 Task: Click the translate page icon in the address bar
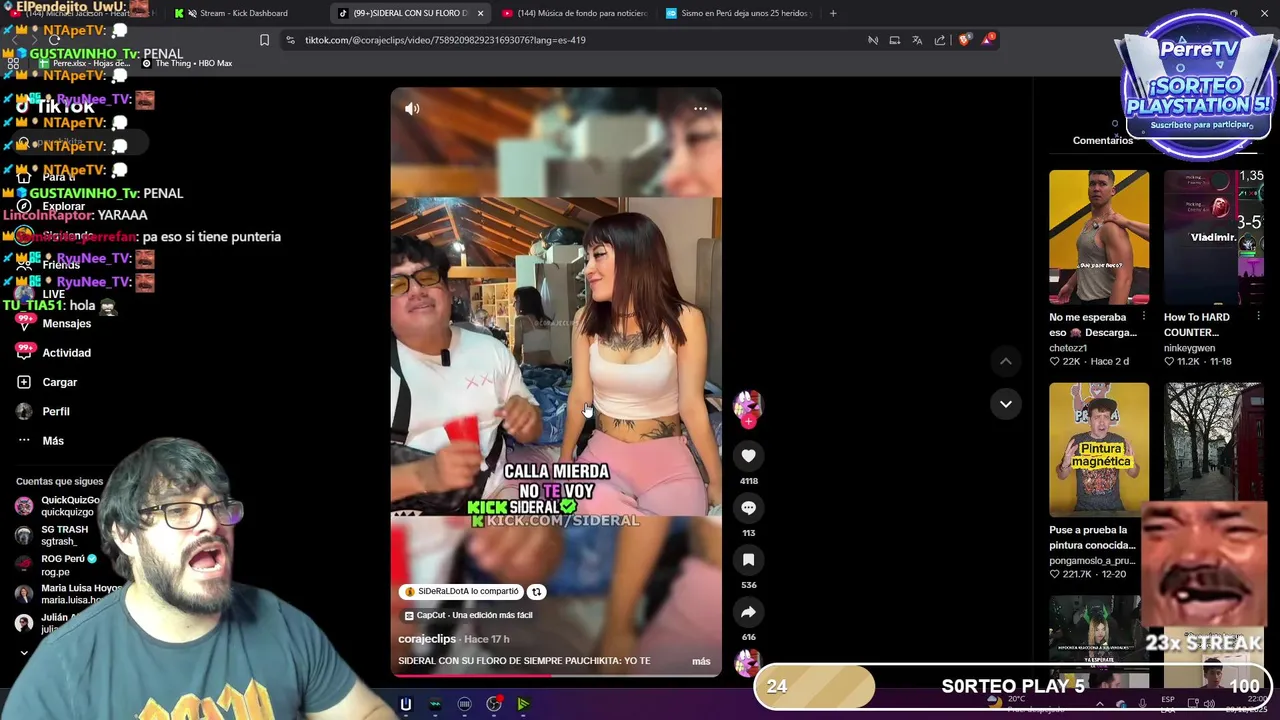tap(917, 40)
